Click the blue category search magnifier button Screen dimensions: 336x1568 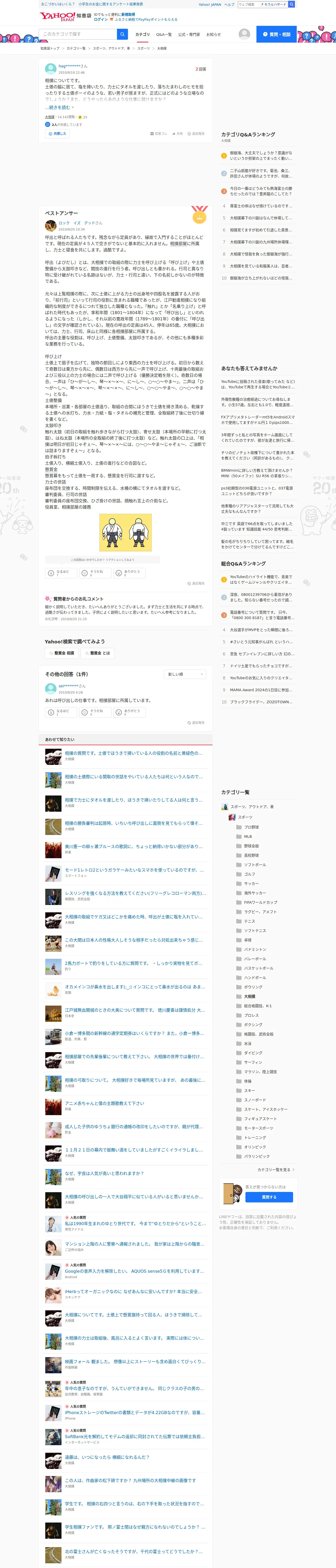pos(122,34)
